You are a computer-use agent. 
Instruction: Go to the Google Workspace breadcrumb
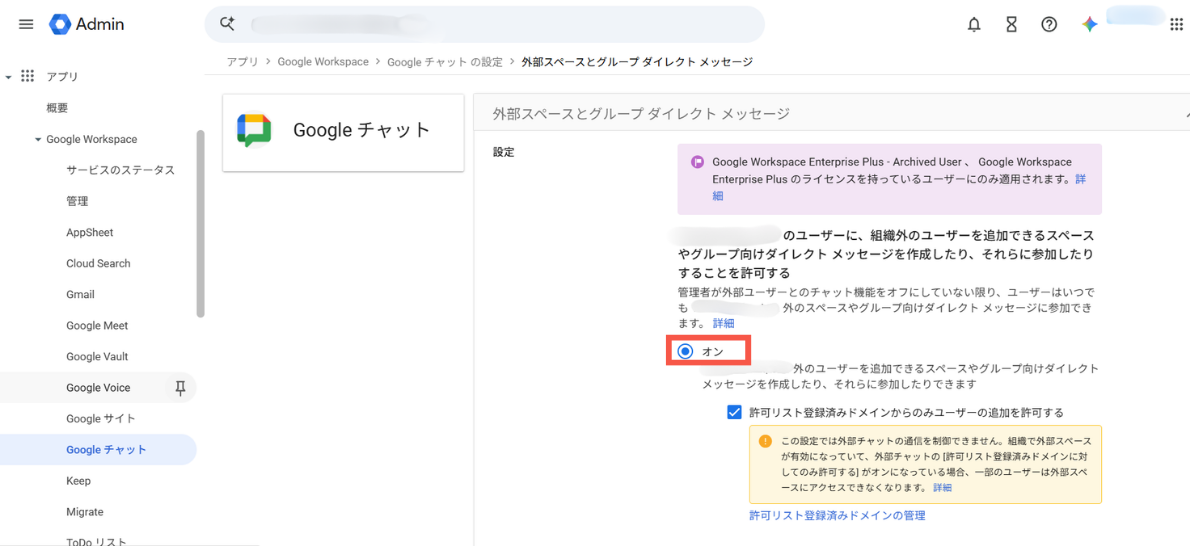click(x=323, y=62)
